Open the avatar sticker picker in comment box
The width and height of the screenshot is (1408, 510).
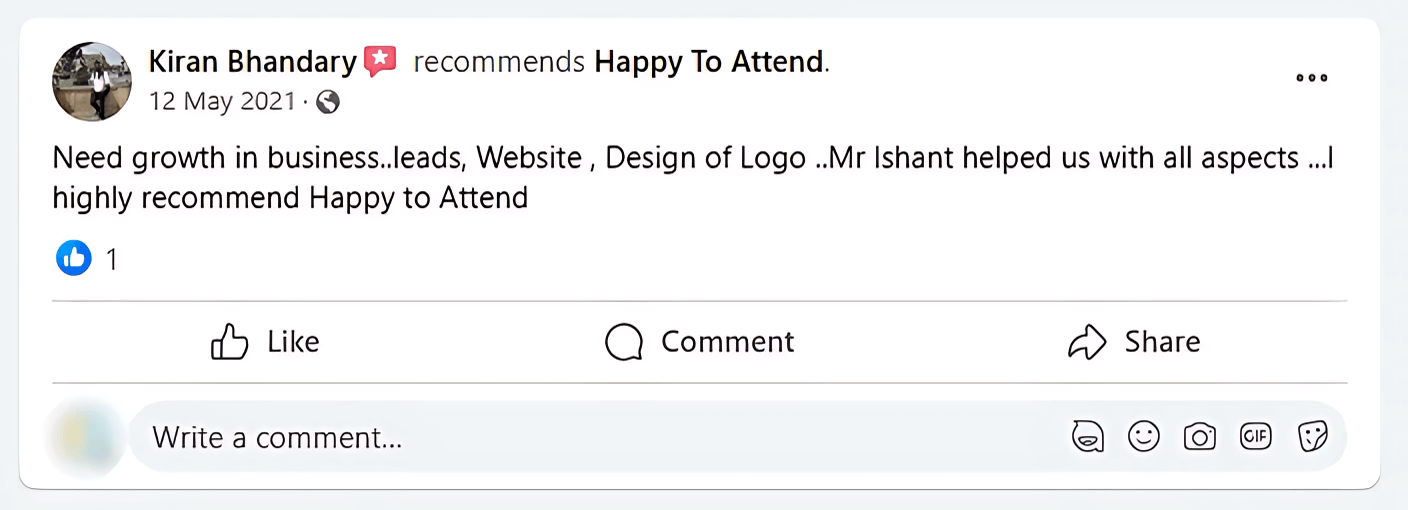1088,437
